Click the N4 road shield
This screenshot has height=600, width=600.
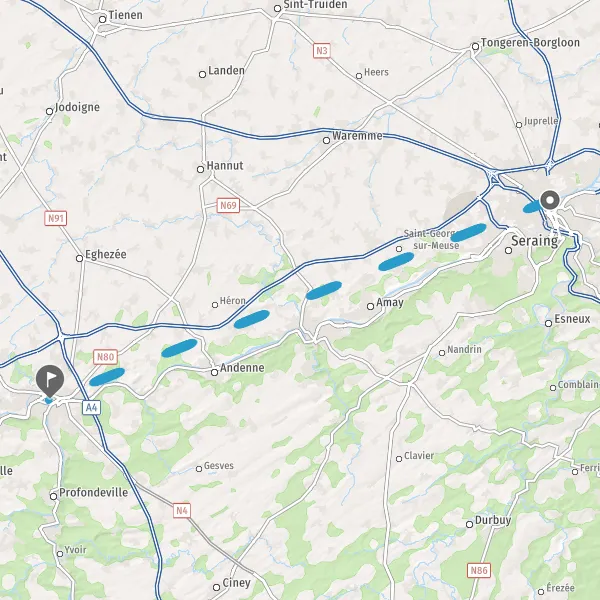(x=182, y=510)
